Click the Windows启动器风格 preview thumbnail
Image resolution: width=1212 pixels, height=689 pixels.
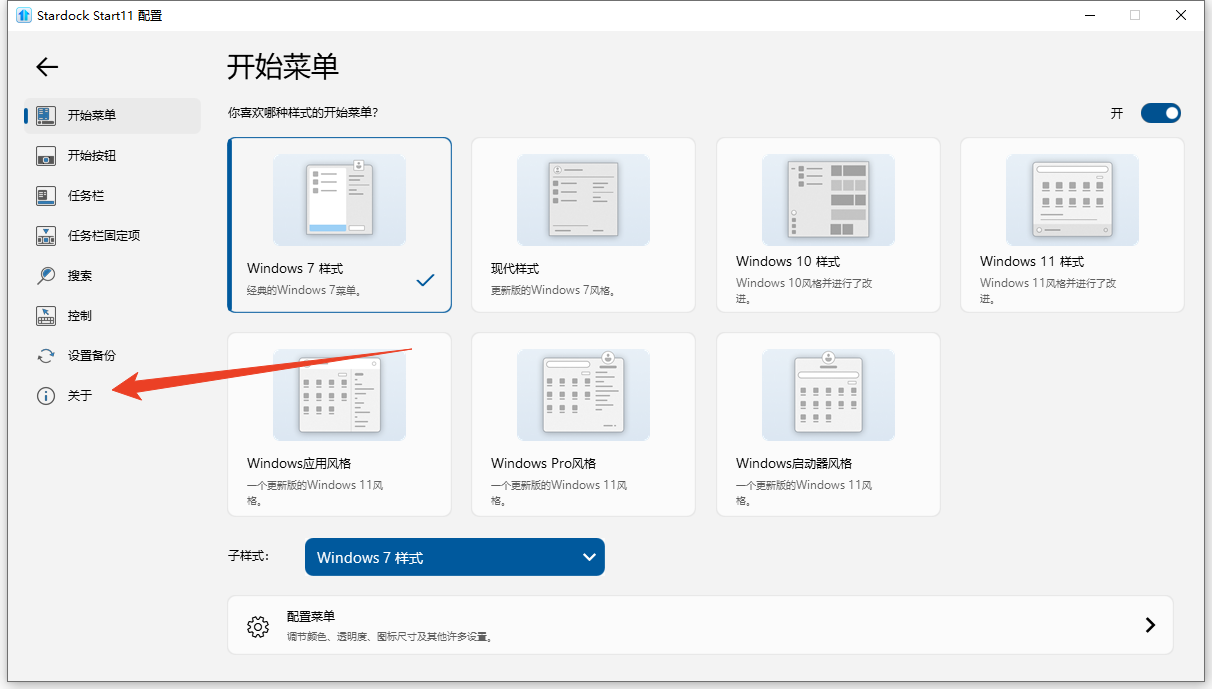pos(827,394)
